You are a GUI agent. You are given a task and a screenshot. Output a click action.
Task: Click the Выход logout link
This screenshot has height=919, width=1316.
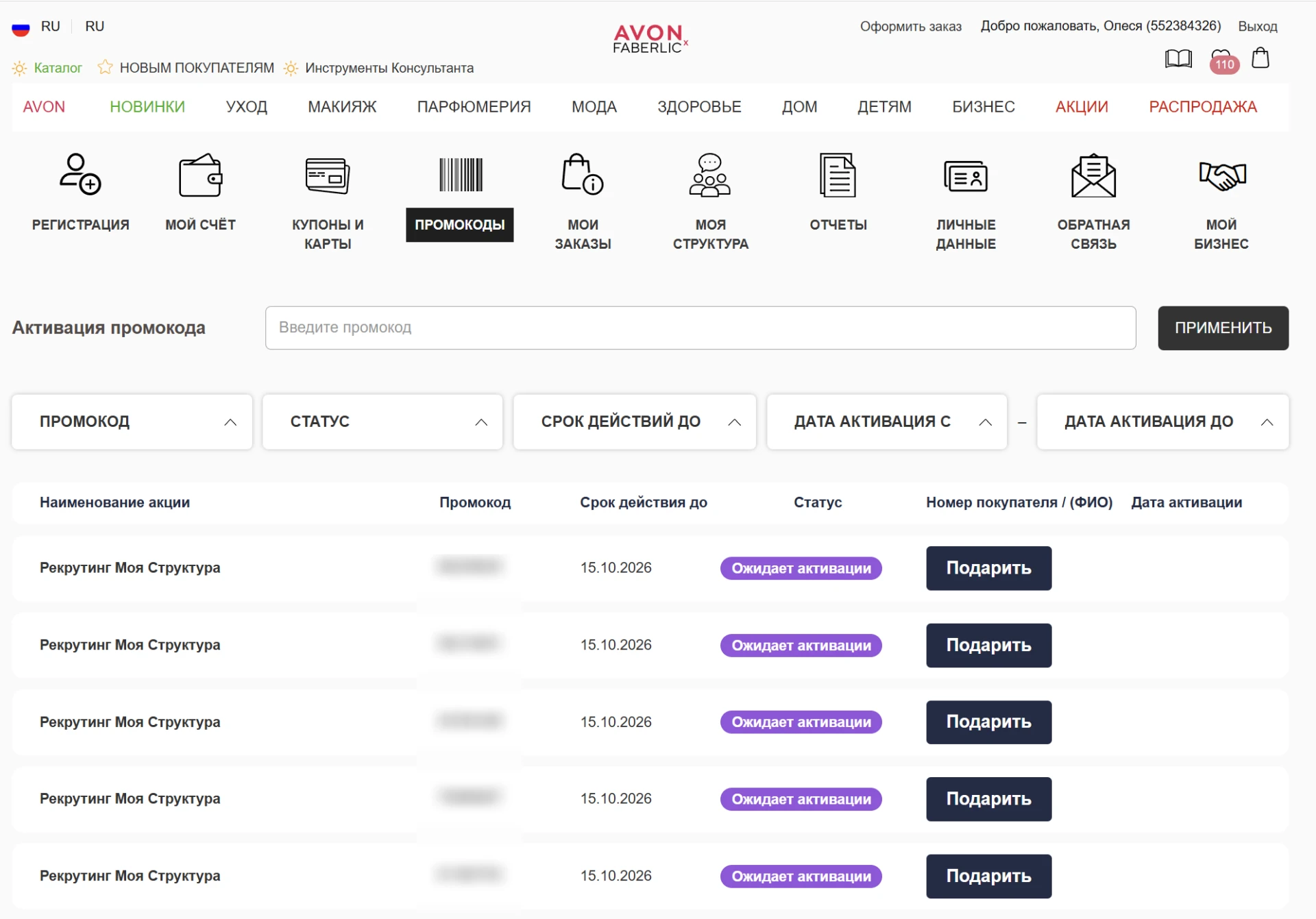coord(1258,27)
